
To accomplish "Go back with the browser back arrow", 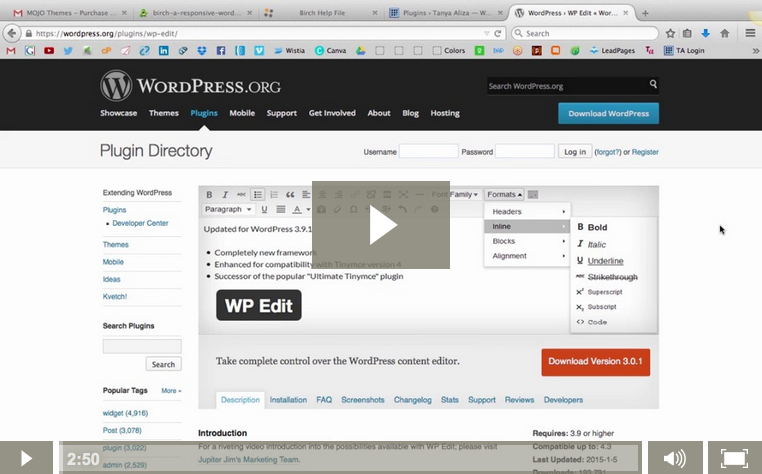I will click(12, 34).
